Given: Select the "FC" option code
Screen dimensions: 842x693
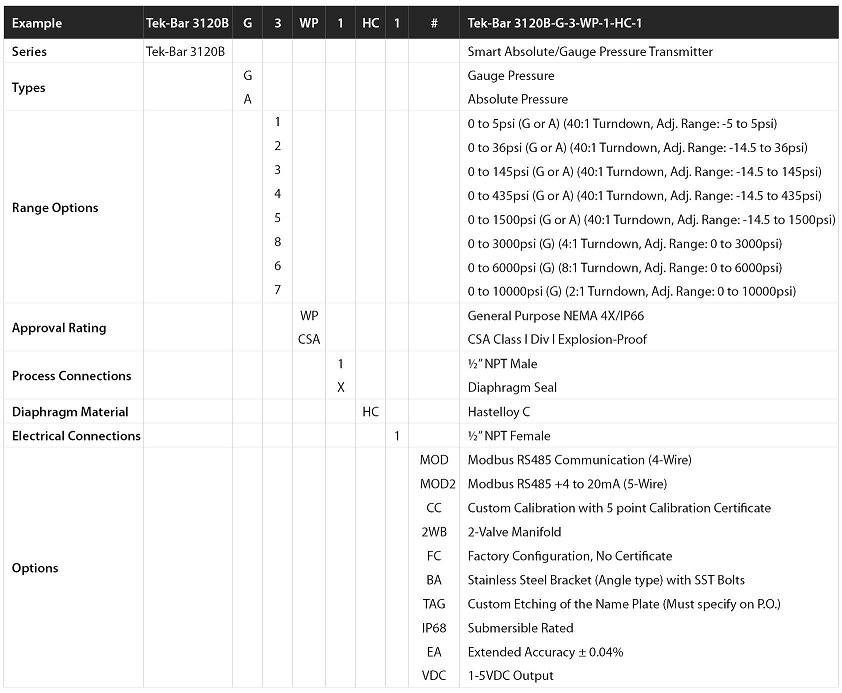Looking at the screenshot, I should pyautogui.click(x=434, y=556).
